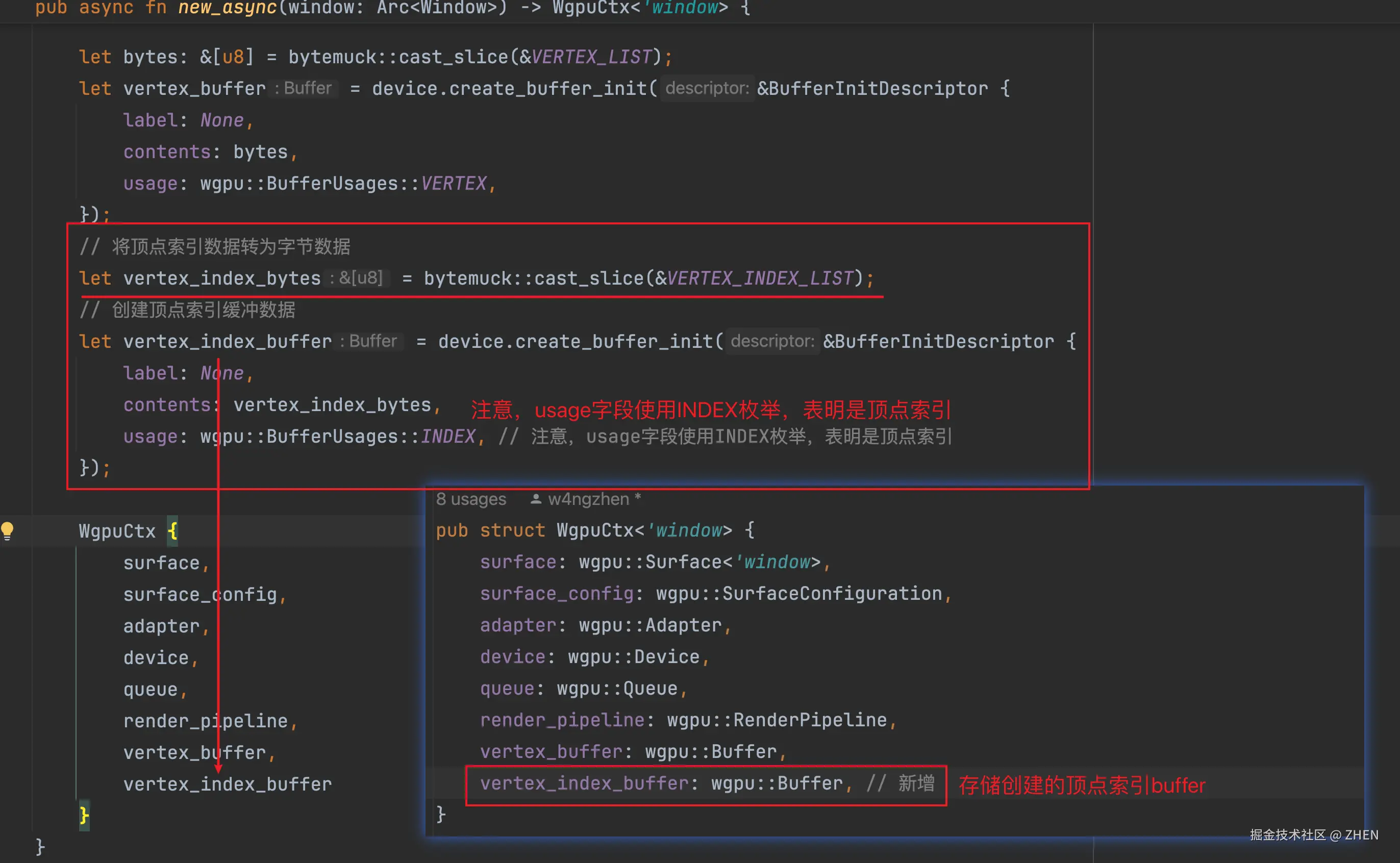Click the highlighted yellow closing brace
The image size is (1400, 863).
84,815
